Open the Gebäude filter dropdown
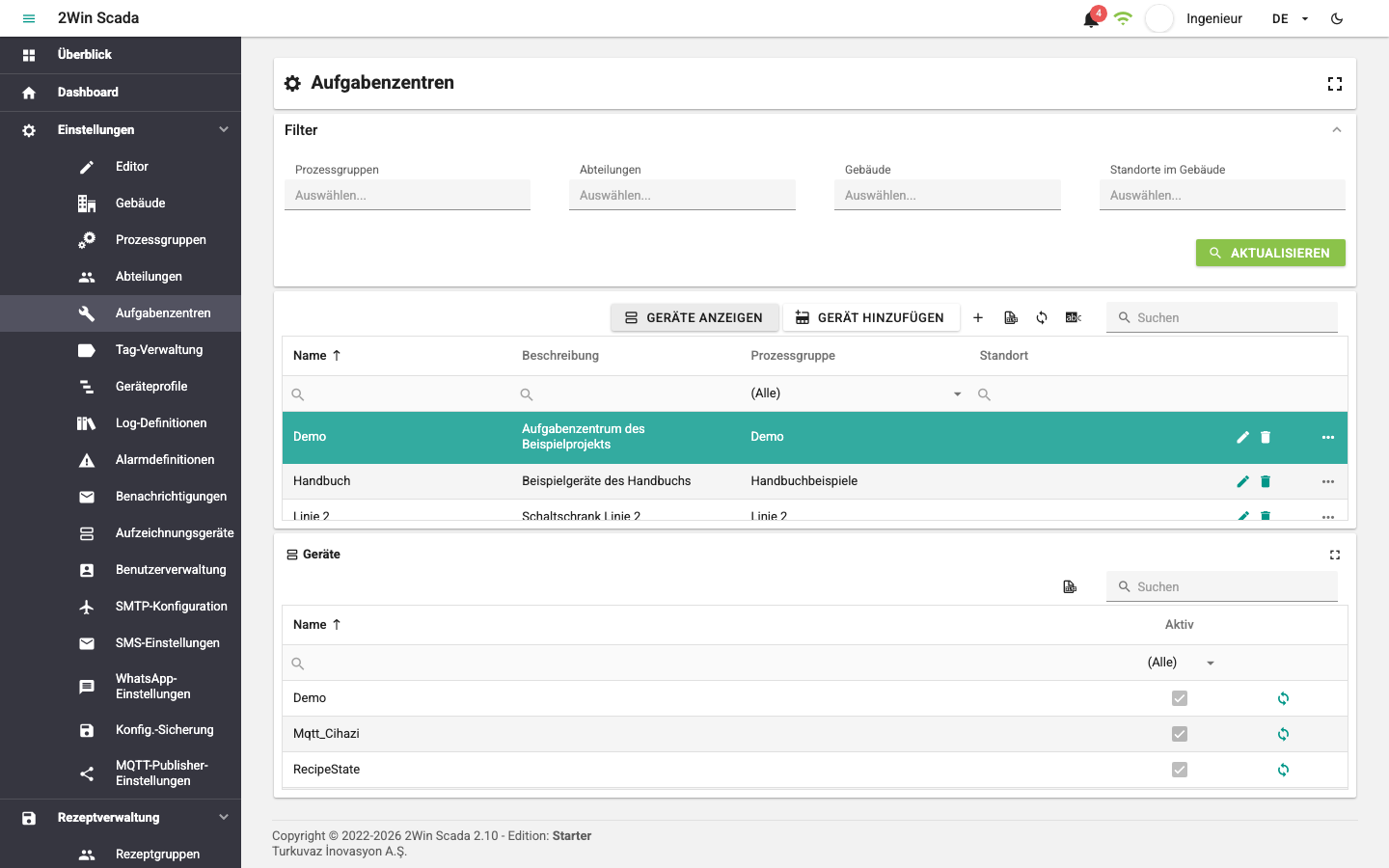The width and height of the screenshot is (1389, 868). coord(947,195)
